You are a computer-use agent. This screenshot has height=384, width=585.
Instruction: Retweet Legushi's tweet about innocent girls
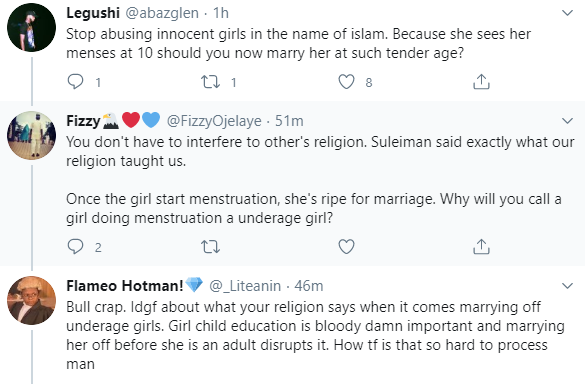(x=210, y=82)
